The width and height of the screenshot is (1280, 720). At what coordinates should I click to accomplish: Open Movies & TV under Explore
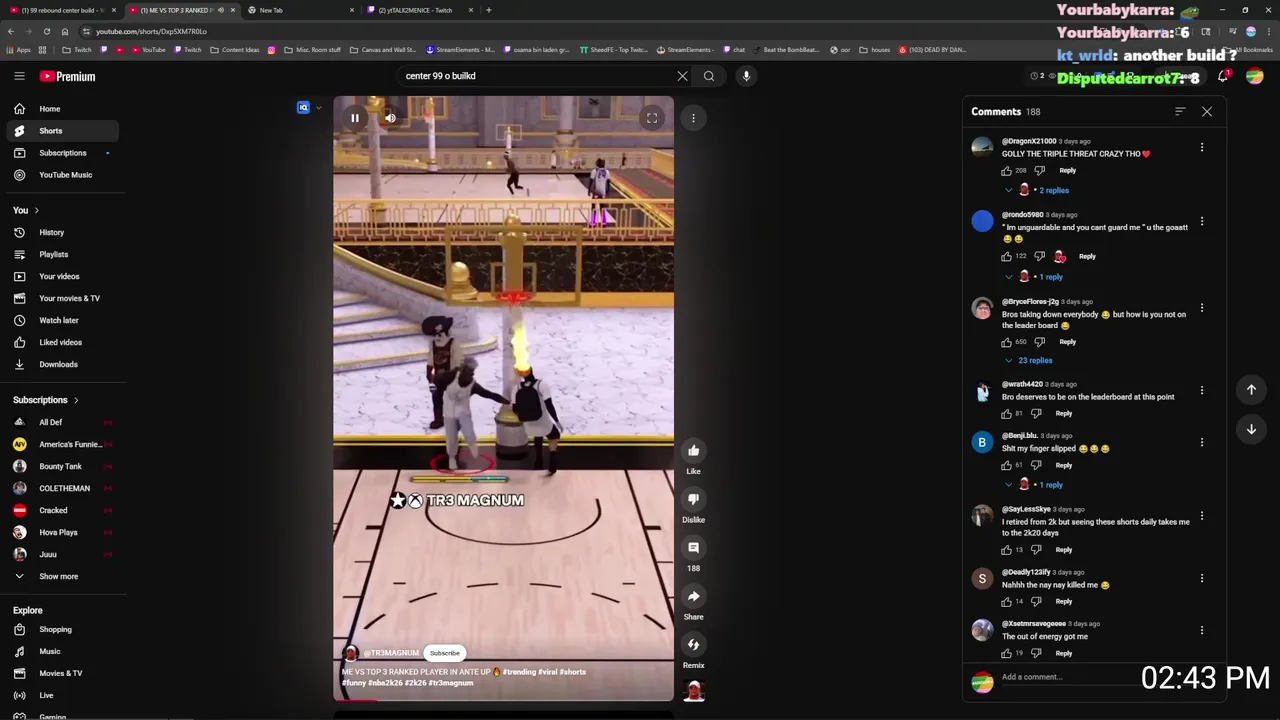click(x=60, y=674)
